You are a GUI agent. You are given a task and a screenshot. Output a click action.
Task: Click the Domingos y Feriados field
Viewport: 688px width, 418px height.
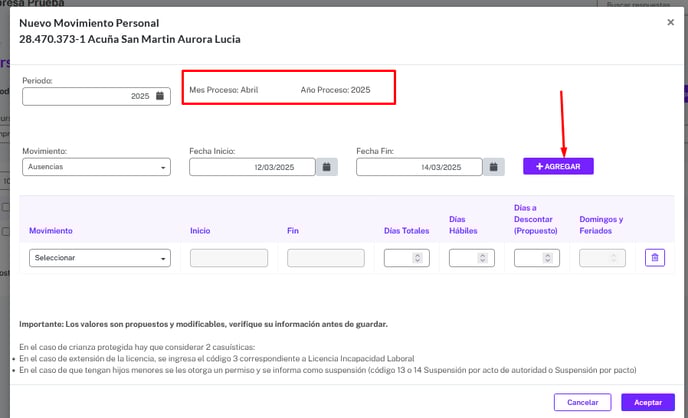pyautogui.click(x=602, y=258)
